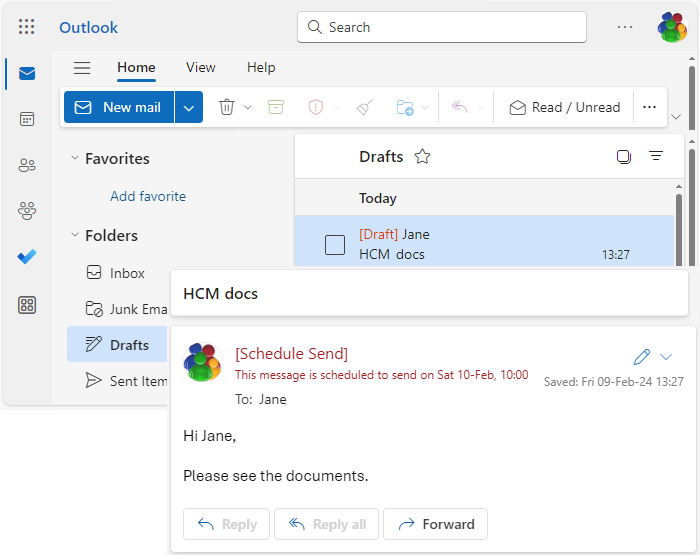The width and height of the screenshot is (700, 555).
Task: Click the Reply button
Action: tap(226, 524)
